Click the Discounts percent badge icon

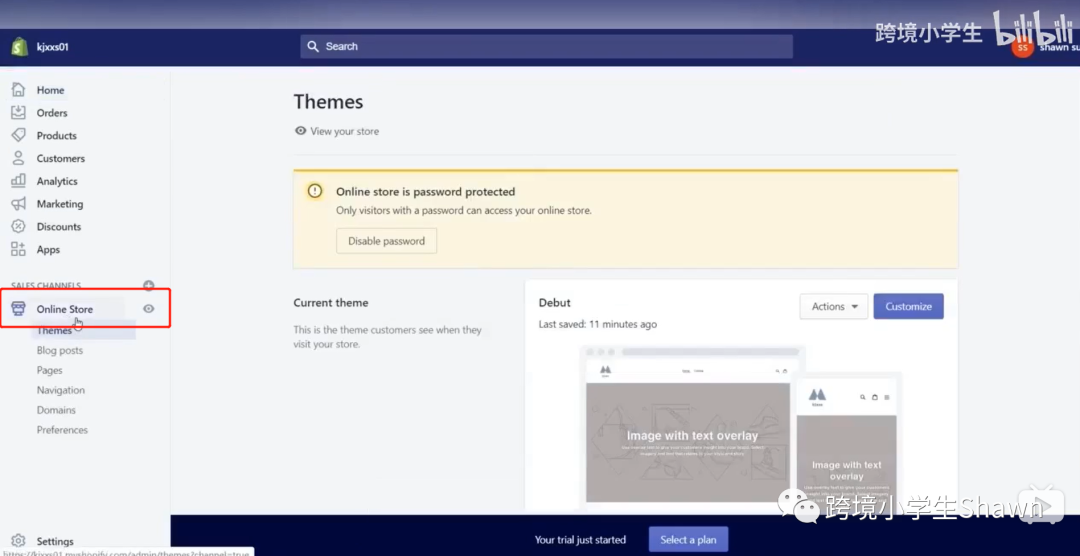19,226
